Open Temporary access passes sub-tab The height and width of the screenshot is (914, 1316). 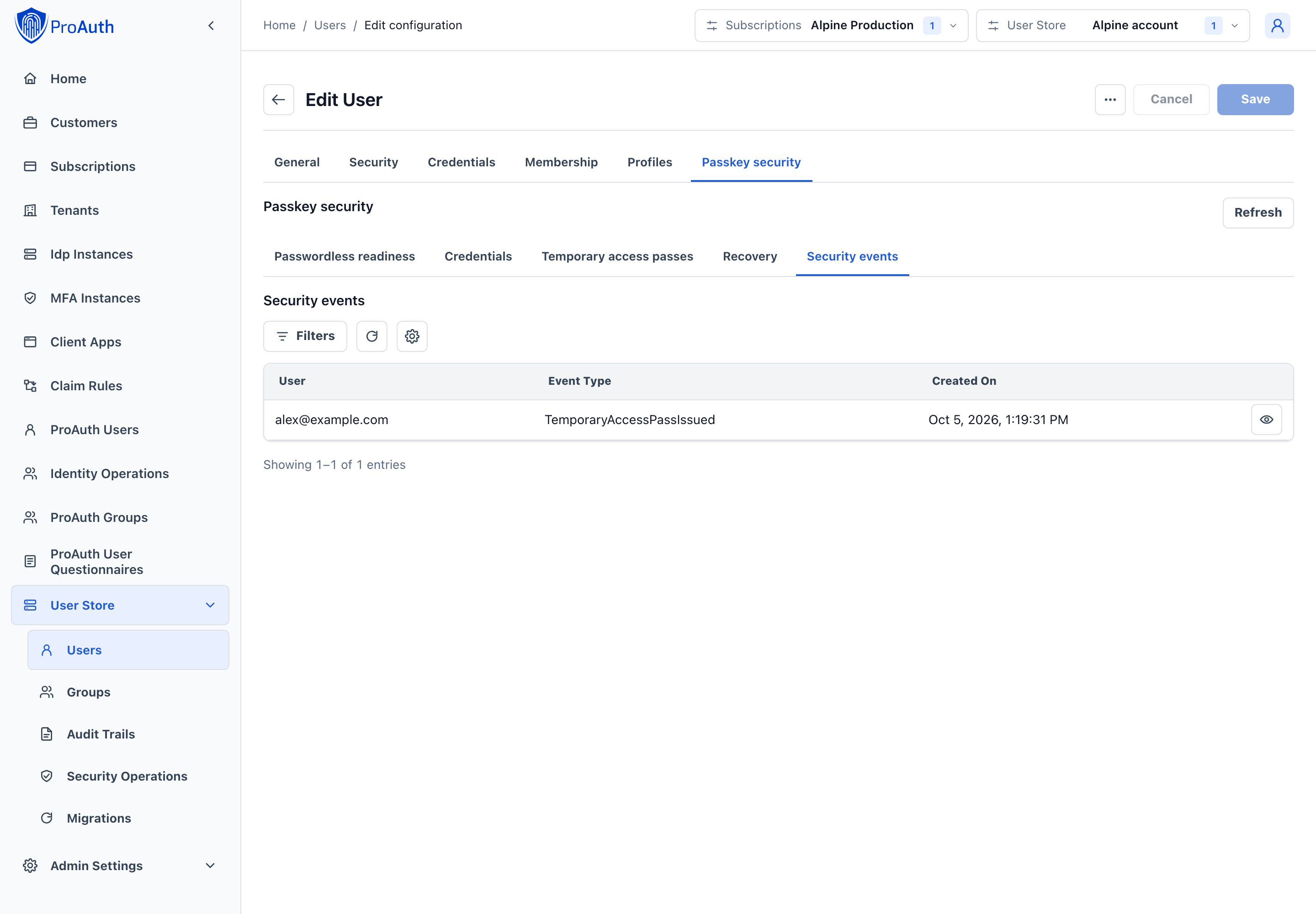tap(617, 256)
